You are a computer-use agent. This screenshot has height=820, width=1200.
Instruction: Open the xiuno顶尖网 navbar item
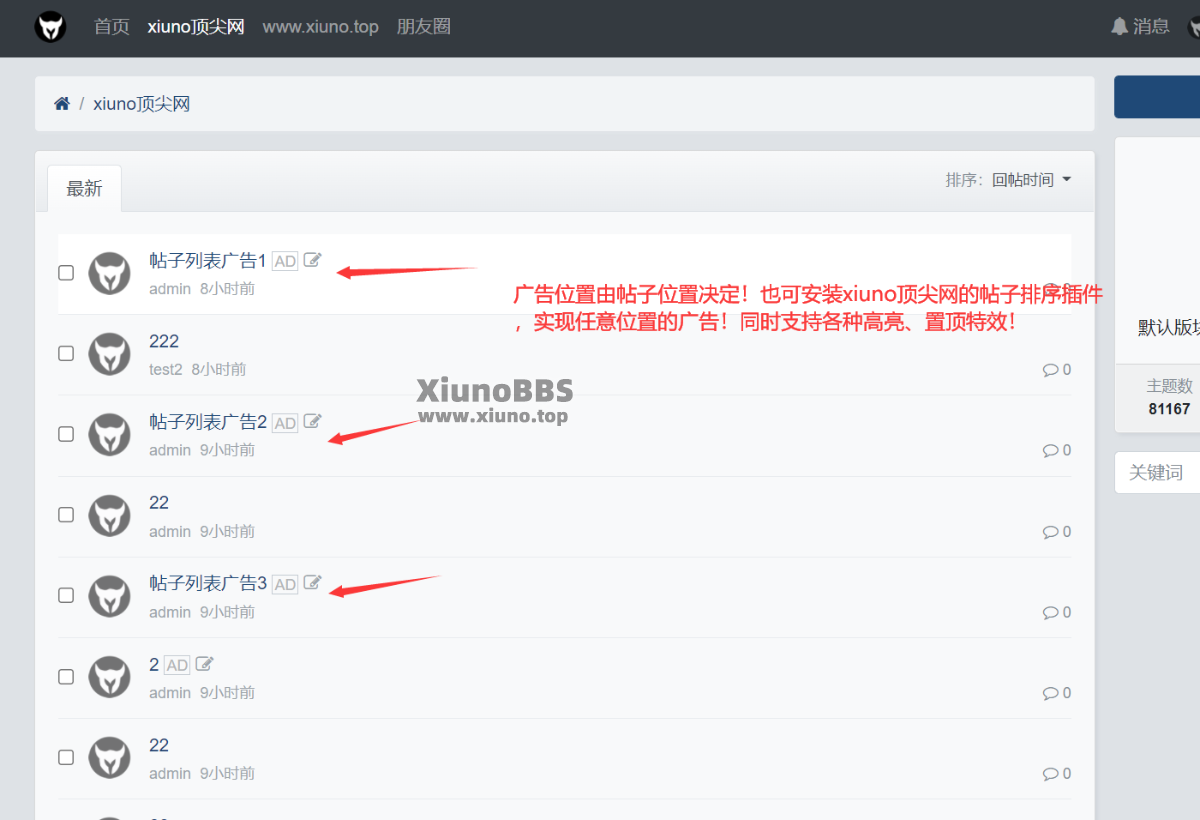196,27
